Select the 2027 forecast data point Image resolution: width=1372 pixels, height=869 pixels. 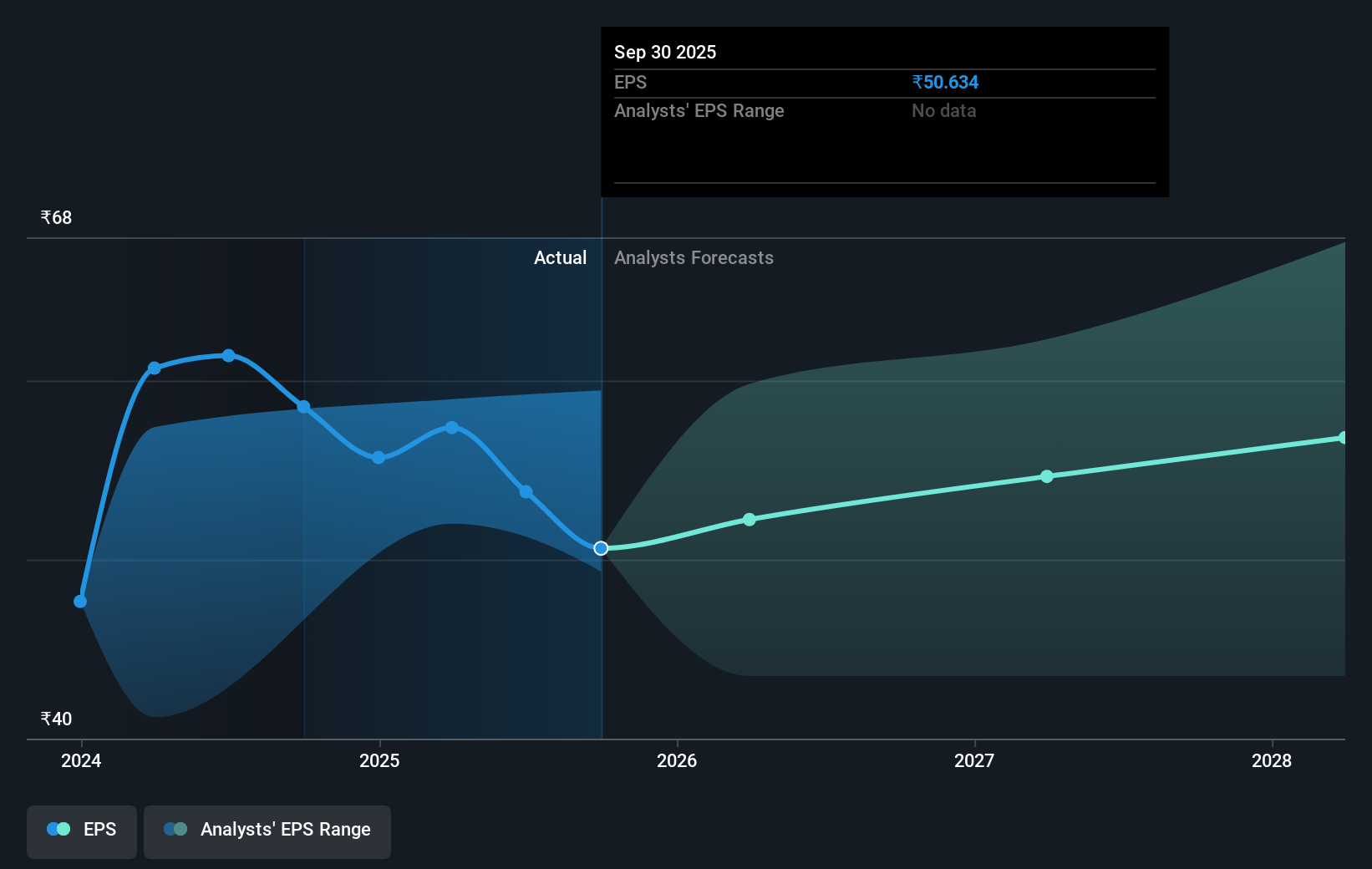[x=1046, y=476]
